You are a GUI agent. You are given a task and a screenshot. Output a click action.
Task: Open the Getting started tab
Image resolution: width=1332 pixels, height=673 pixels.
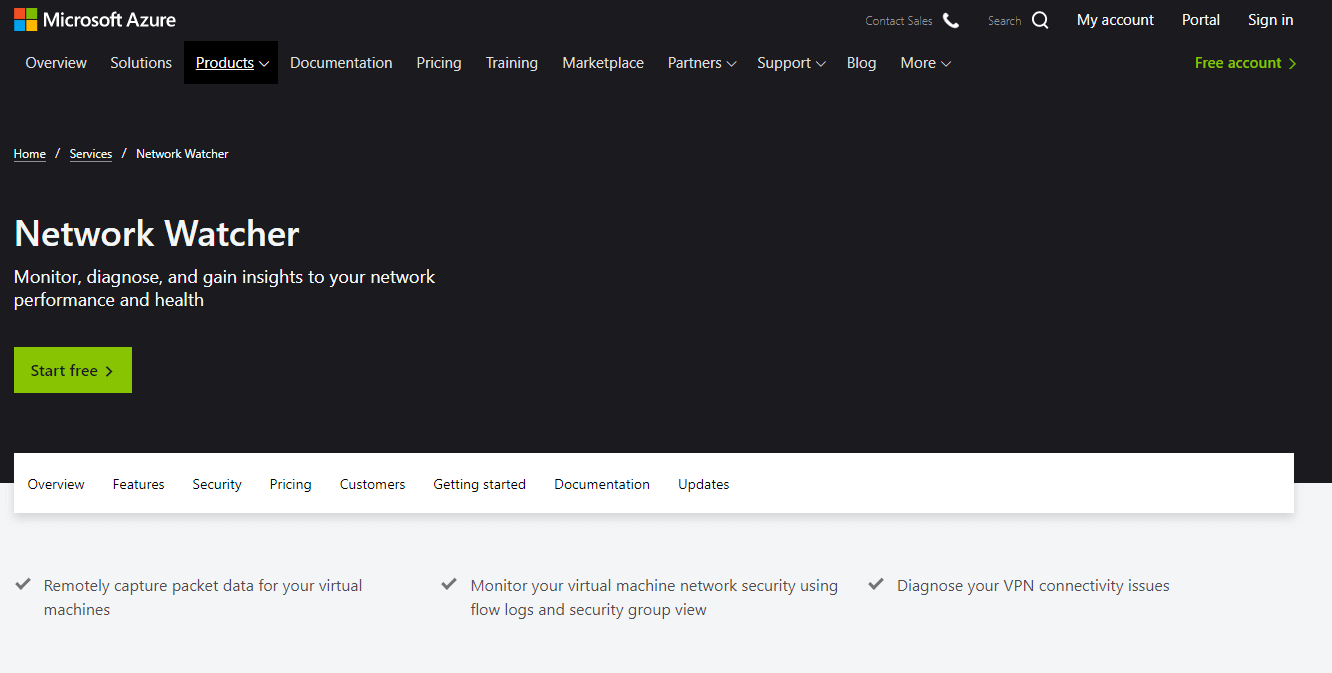[479, 483]
